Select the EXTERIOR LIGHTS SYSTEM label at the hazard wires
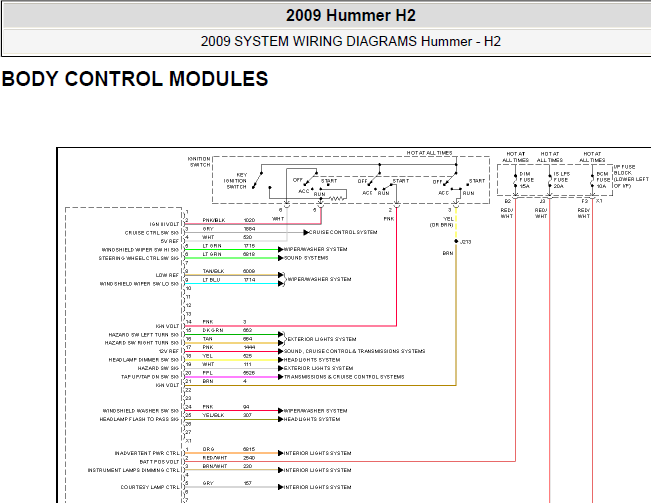 [322, 339]
